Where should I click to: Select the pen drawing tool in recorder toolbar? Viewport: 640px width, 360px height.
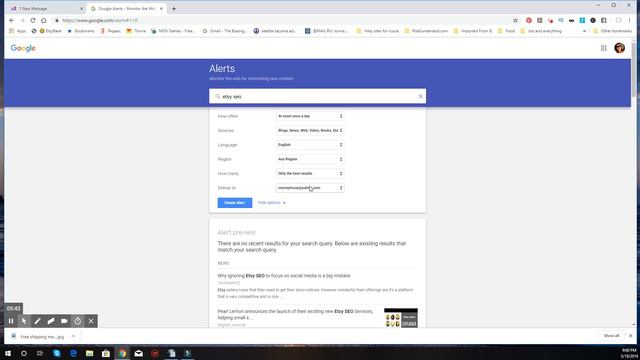37,321
